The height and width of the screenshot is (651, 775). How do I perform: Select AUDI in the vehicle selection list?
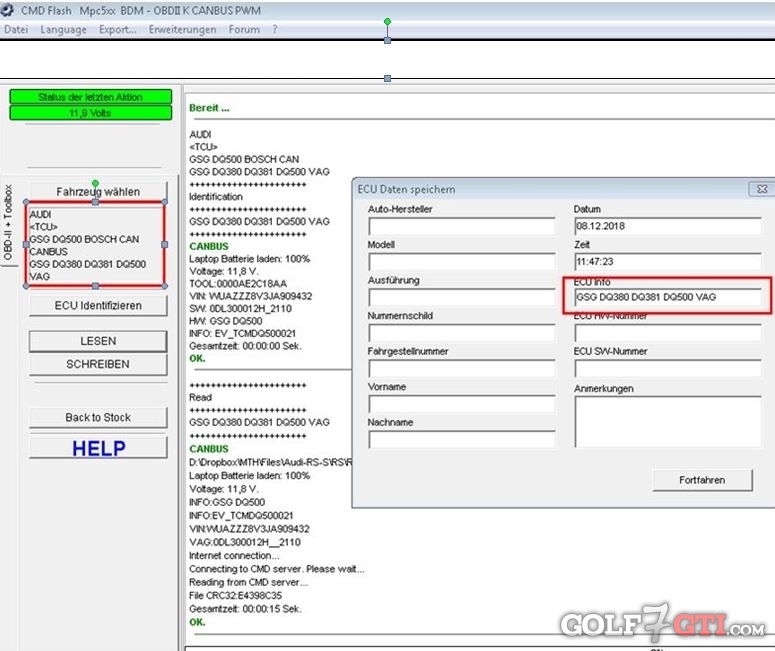point(41,214)
